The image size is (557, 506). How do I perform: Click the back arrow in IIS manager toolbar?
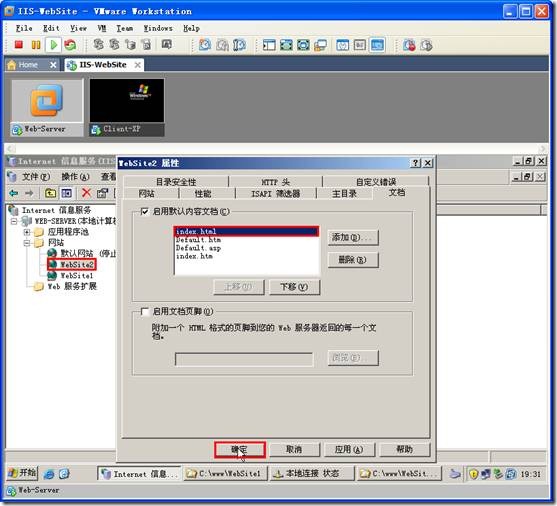[x=13, y=193]
